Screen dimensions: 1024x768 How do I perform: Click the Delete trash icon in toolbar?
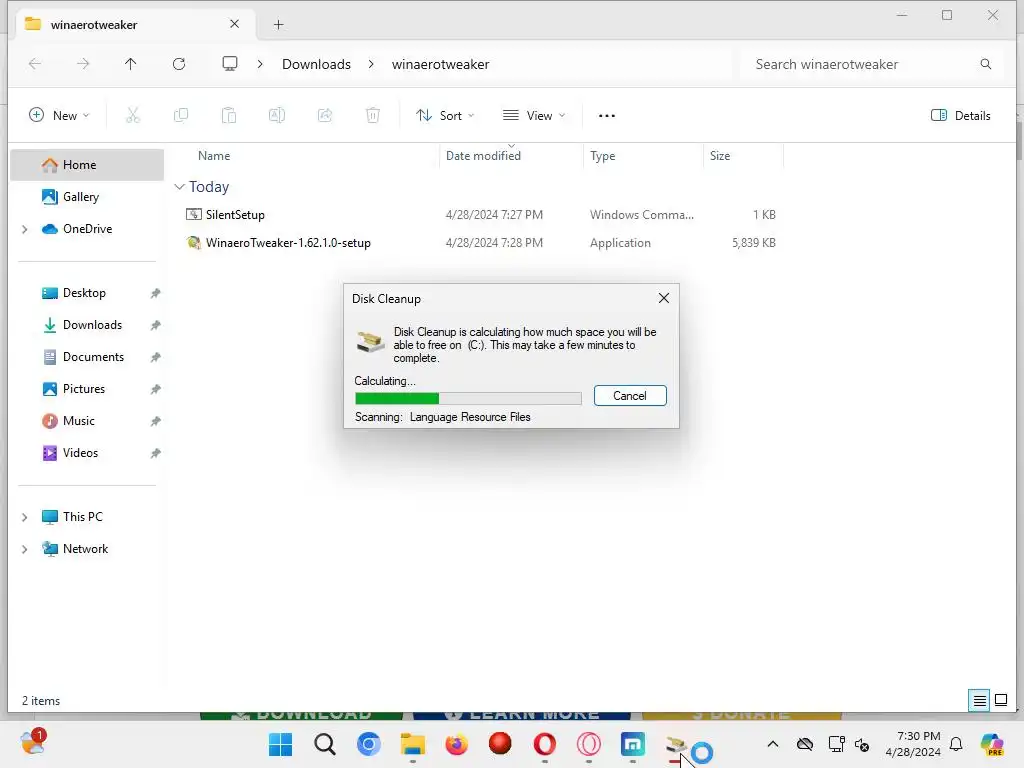pyautogui.click(x=373, y=116)
